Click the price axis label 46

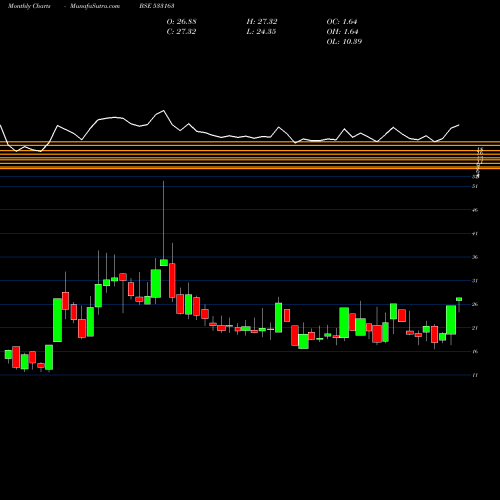click(x=475, y=210)
